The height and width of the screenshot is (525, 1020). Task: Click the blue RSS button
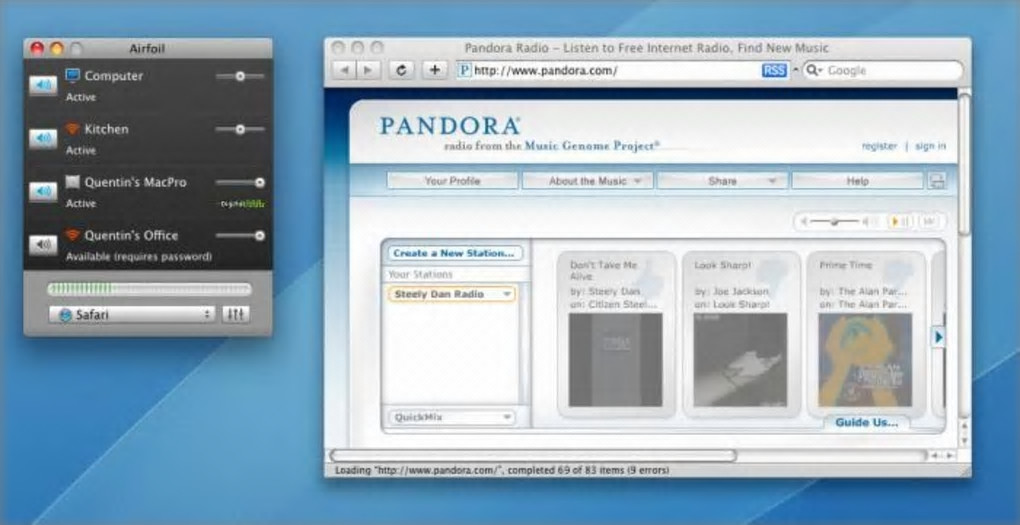(x=774, y=70)
